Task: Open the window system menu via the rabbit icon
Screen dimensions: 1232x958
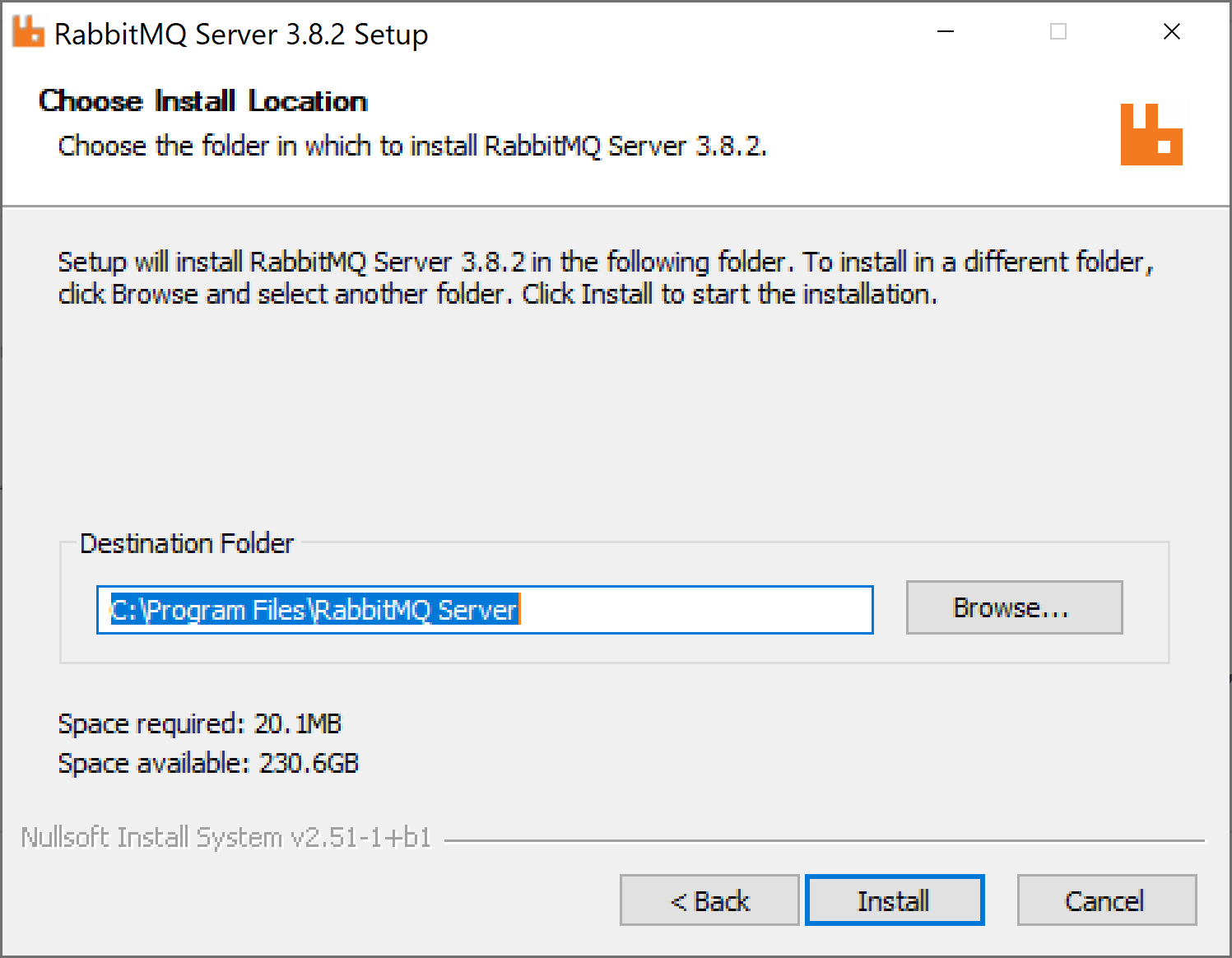Action: pos(27,31)
